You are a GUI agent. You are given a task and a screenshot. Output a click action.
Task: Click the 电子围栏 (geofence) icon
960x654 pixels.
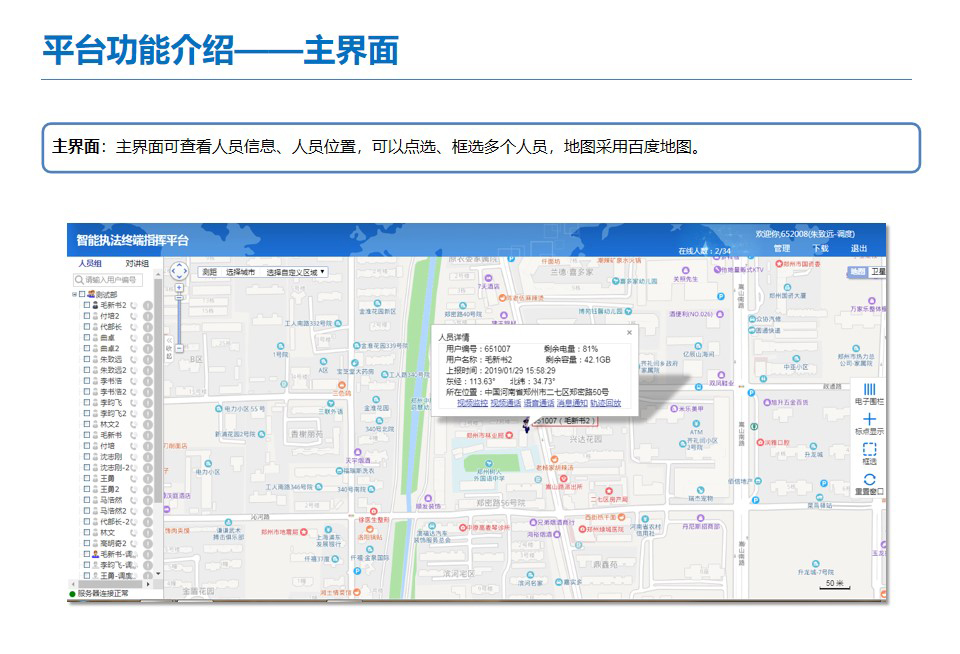(868, 388)
